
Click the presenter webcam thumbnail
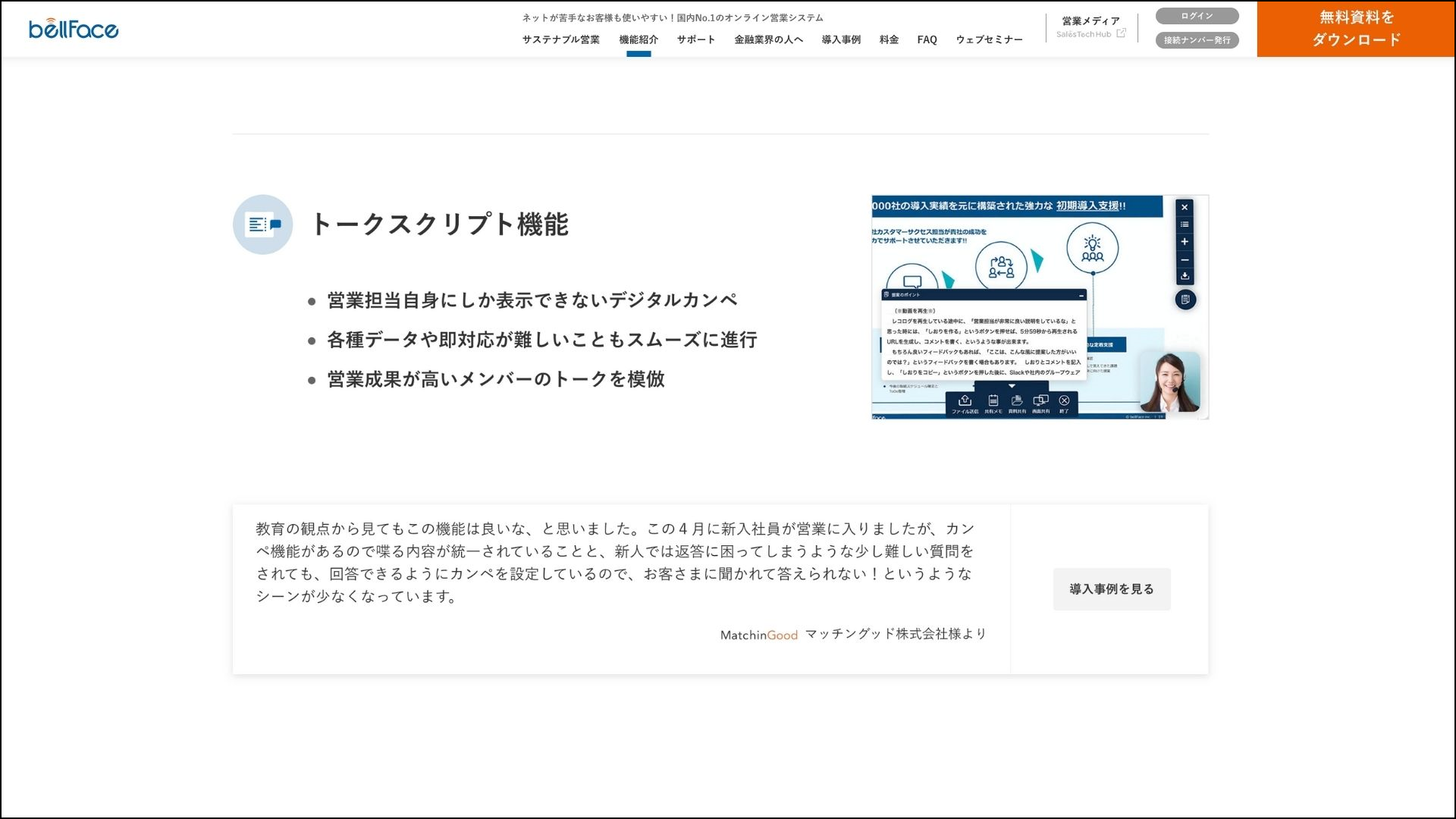click(x=1168, y=383)
